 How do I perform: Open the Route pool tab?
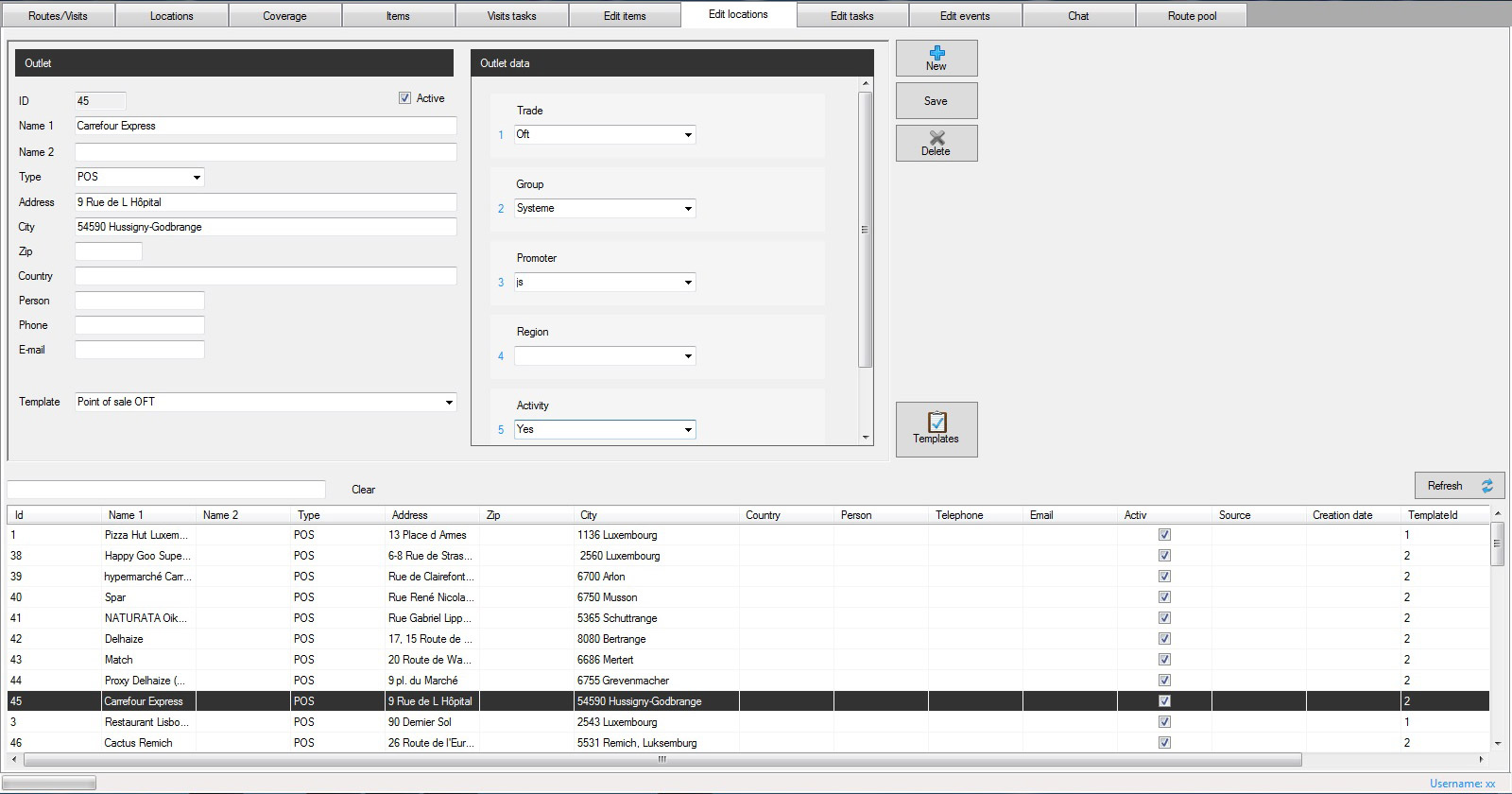[x=1192, y=16]
